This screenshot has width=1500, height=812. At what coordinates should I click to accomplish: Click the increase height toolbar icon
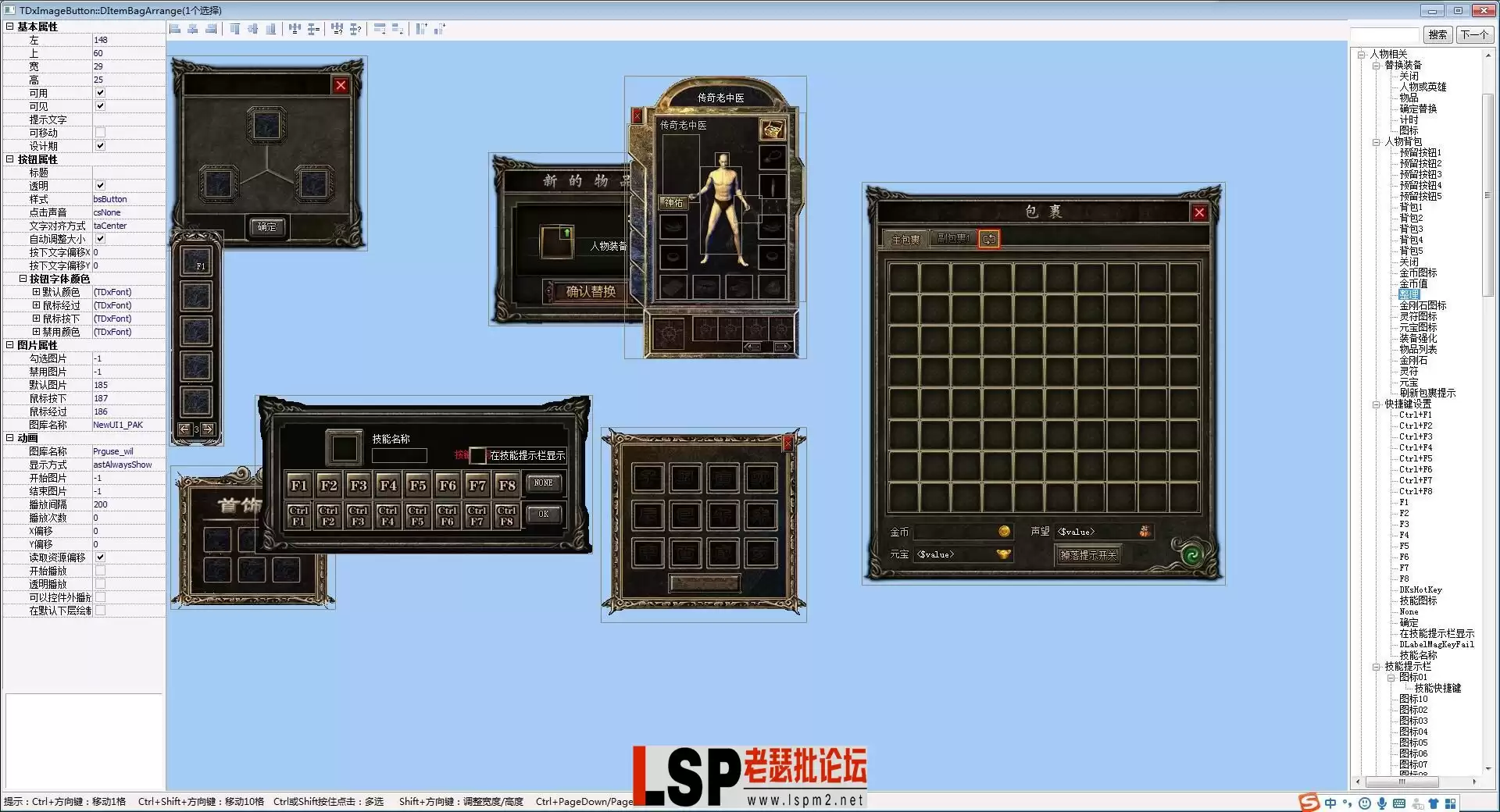422,29
